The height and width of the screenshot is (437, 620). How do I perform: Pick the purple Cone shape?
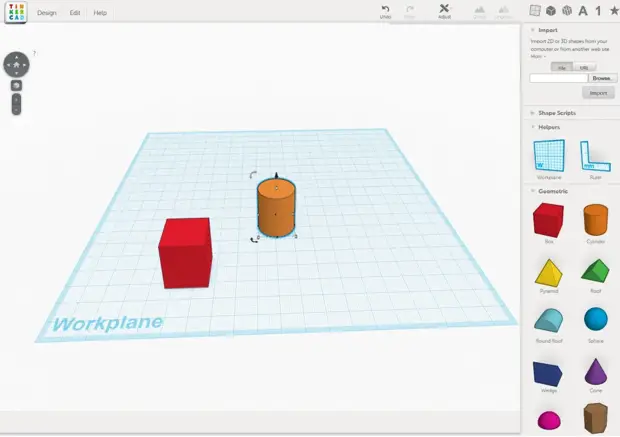595,372
